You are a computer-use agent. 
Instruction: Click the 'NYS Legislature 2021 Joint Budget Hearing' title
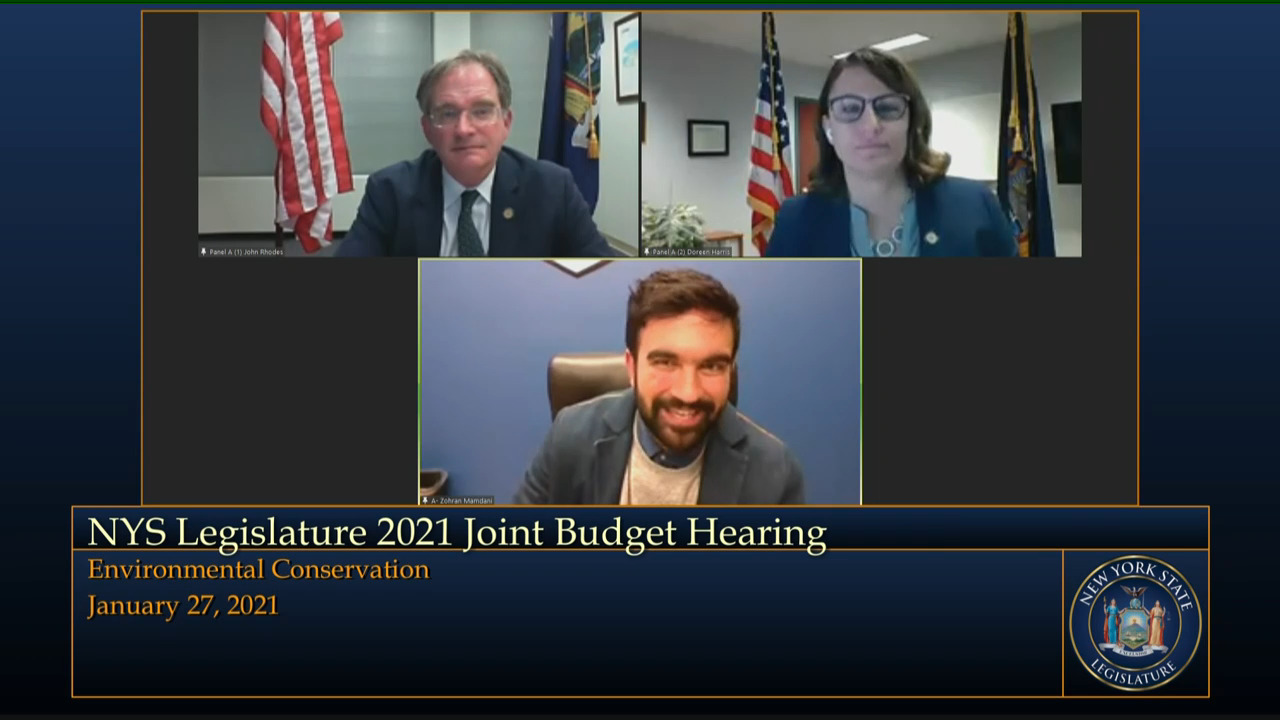point(457,533)
